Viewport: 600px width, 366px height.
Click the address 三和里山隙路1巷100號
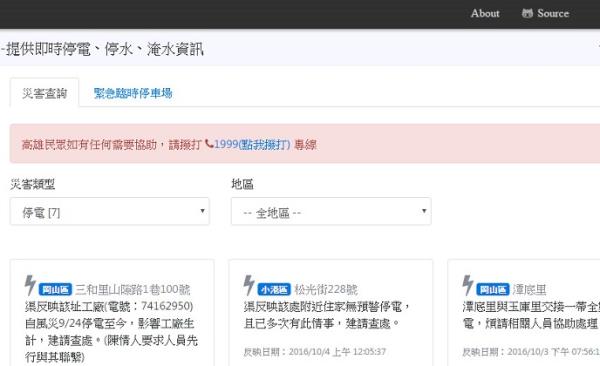[132, 289]
